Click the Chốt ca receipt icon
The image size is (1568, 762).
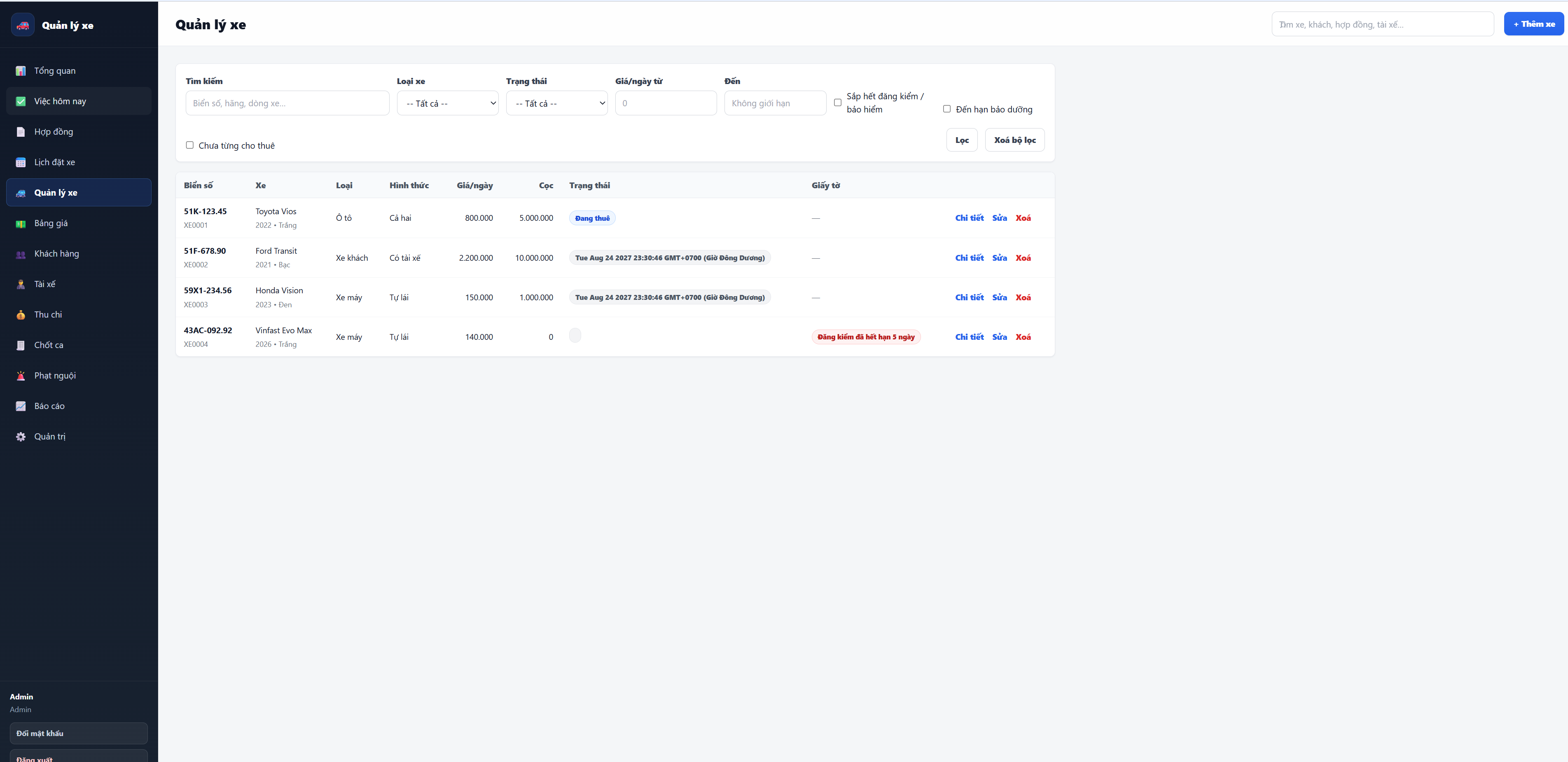pos(21,345)
